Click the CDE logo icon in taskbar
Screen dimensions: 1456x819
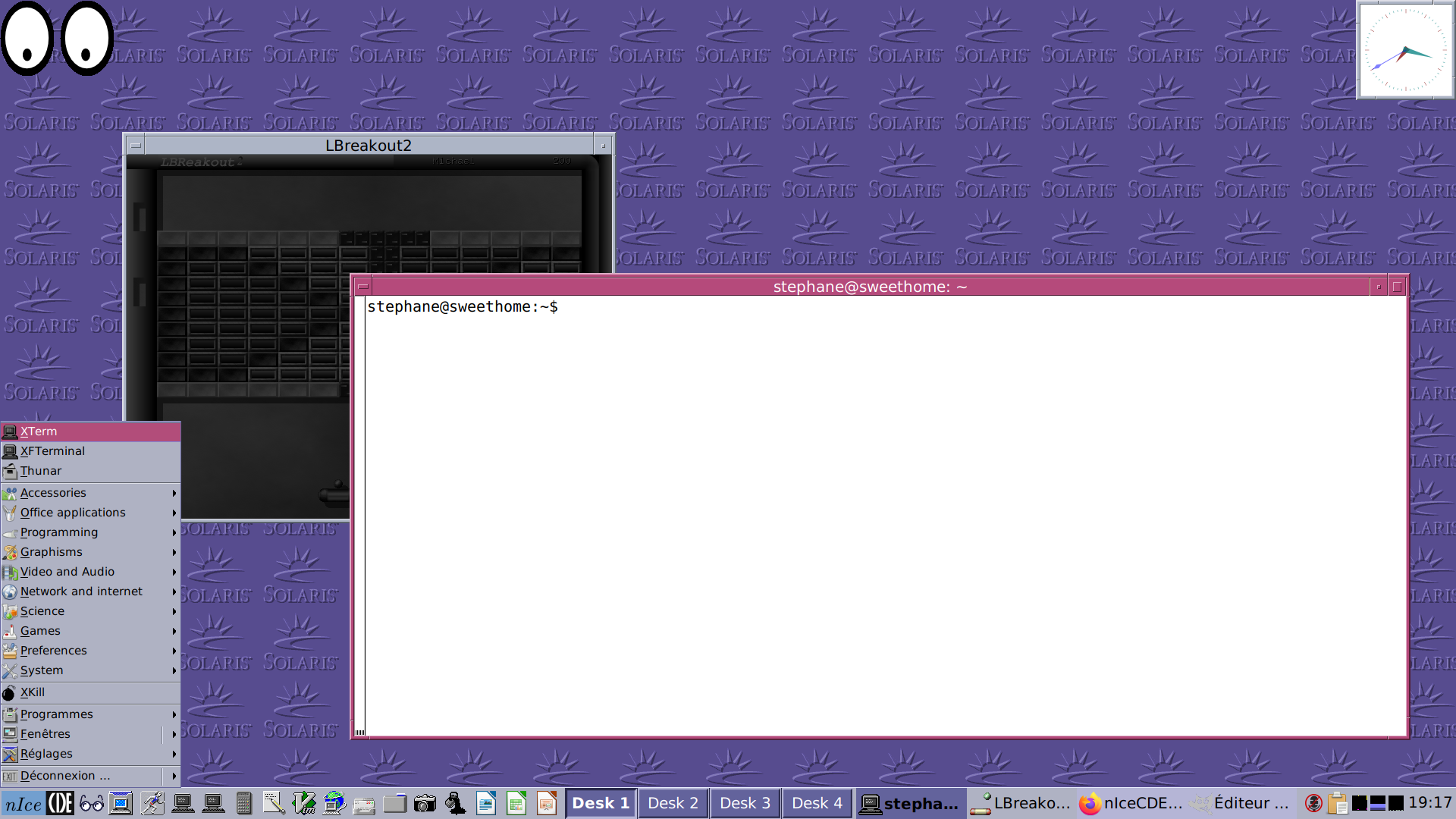click(x=60, y=803)
